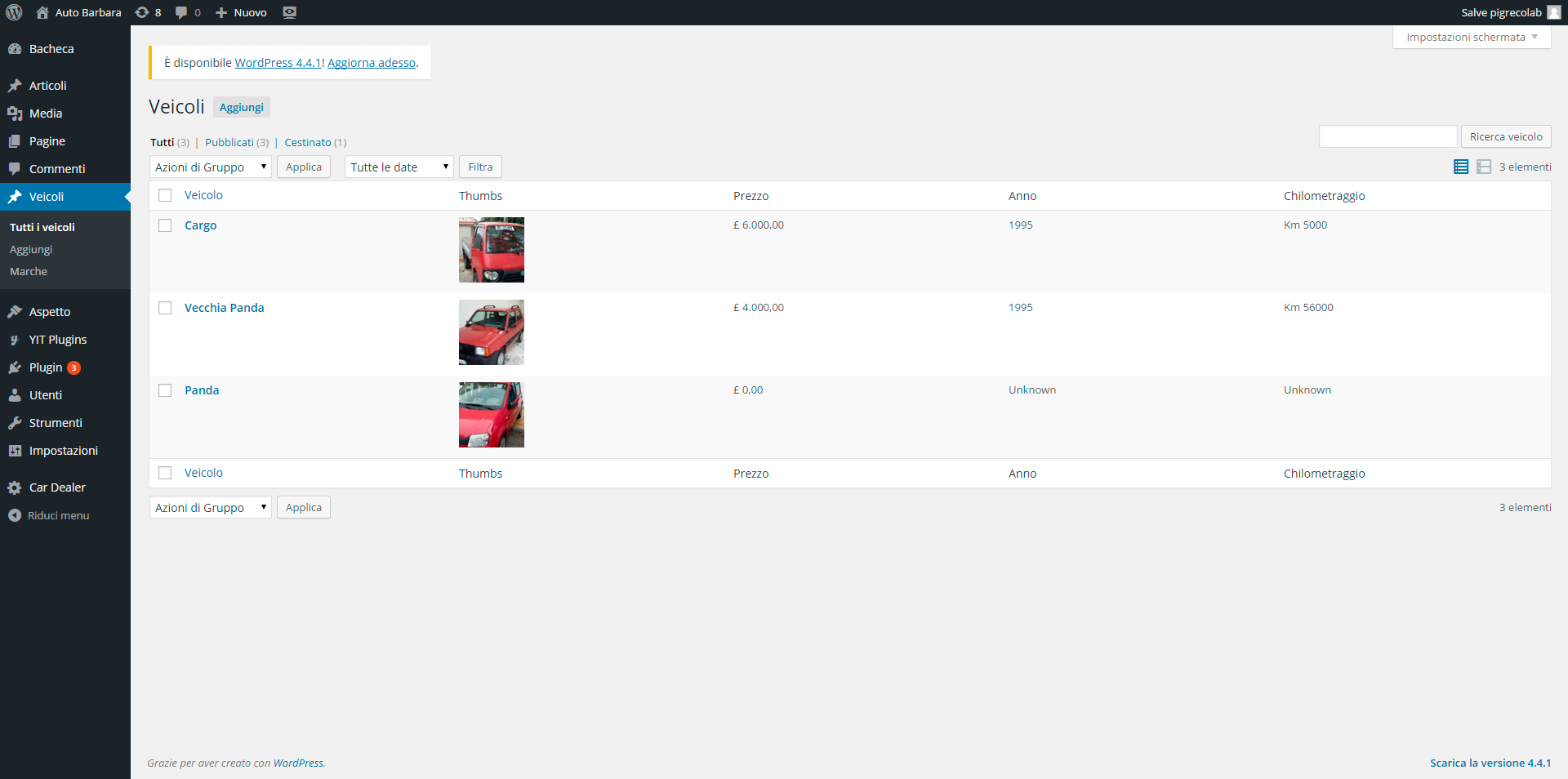Viewport: 1568px width, 779px height.
Task: Expand the Tutte le date dropdown
Action: point(399,167)
